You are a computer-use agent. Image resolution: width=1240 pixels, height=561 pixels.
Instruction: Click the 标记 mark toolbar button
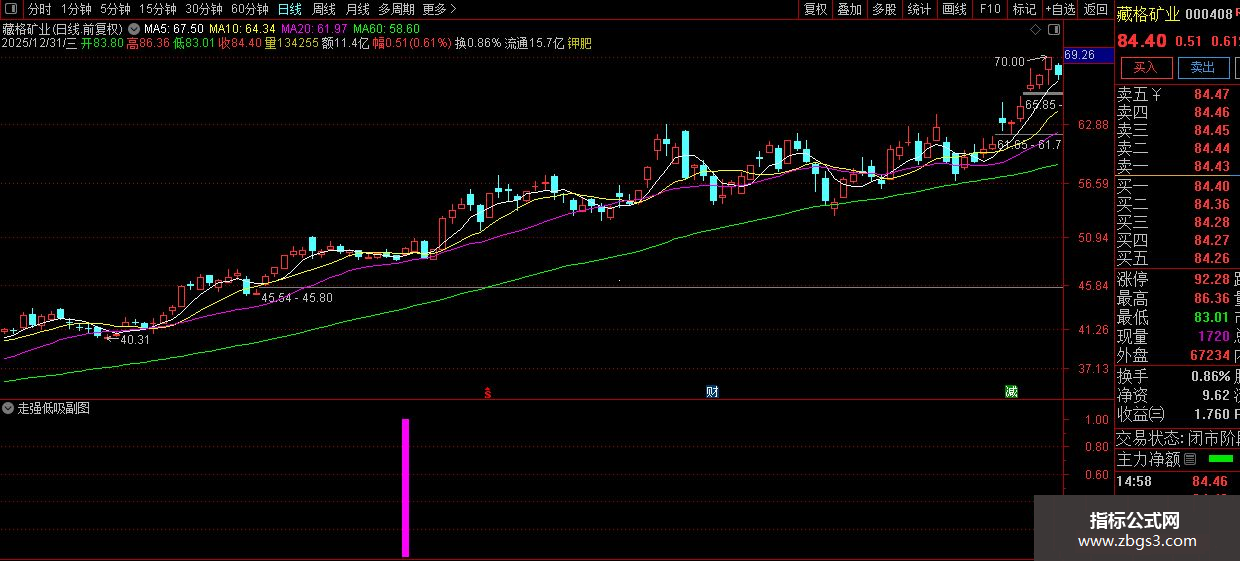coord(1024,9)
